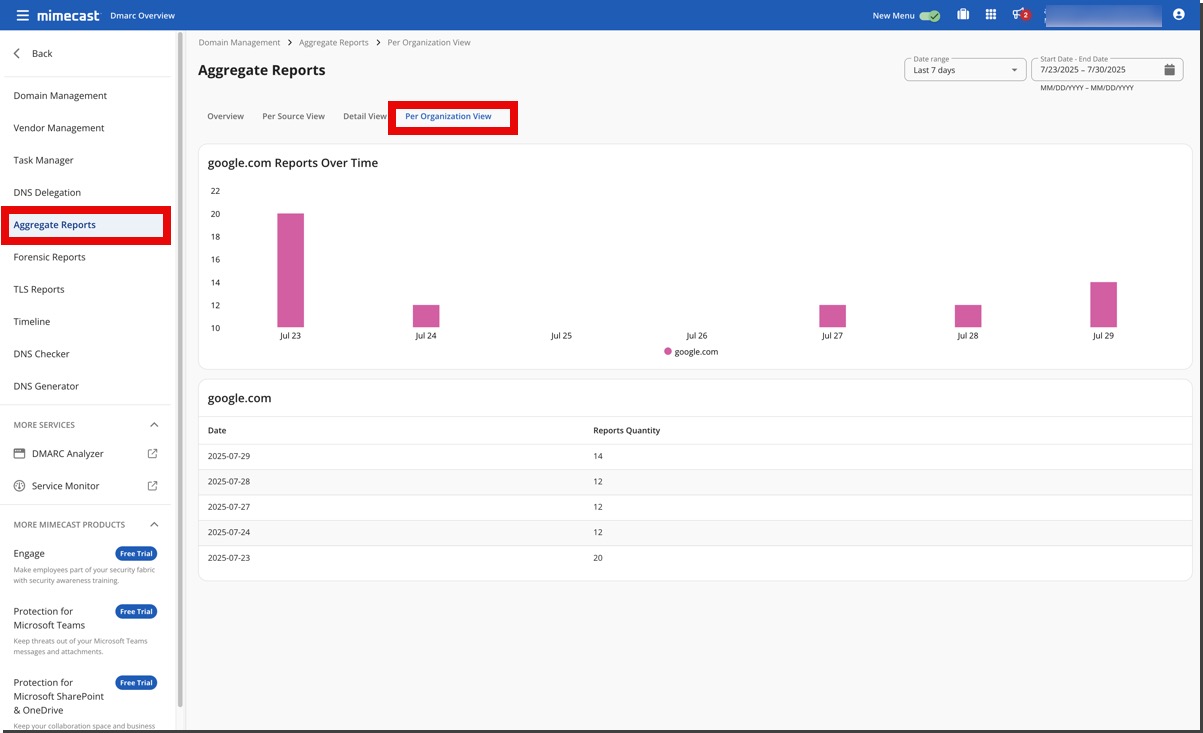Screen dimensions: 1203x733
Task: Open the user account avatar icon
Action: (1178, 15)
